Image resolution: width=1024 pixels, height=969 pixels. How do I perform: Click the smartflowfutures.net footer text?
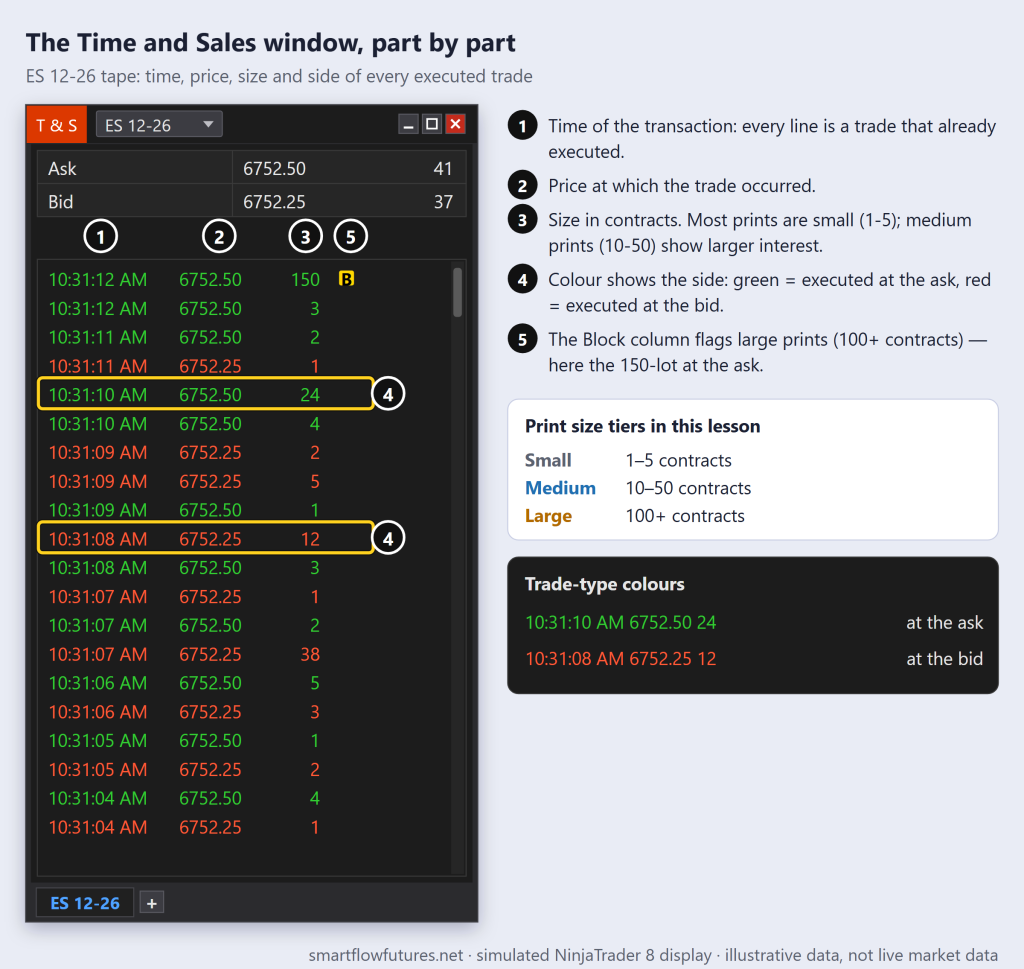pos(386,955)
